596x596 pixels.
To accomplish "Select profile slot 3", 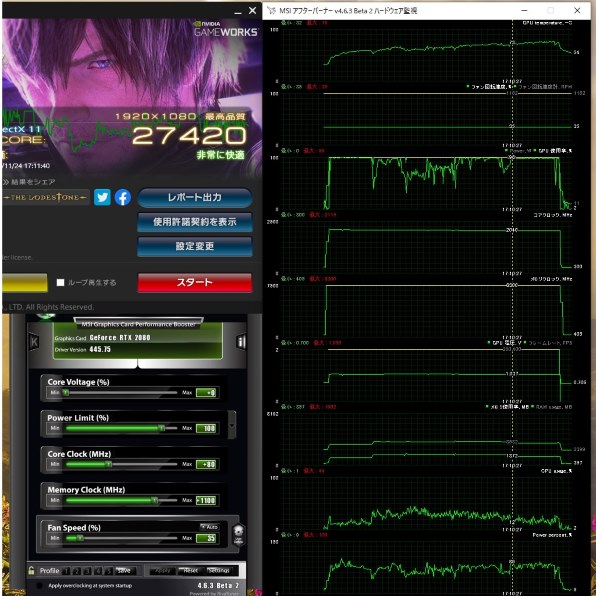I will (x=88, y=571).
